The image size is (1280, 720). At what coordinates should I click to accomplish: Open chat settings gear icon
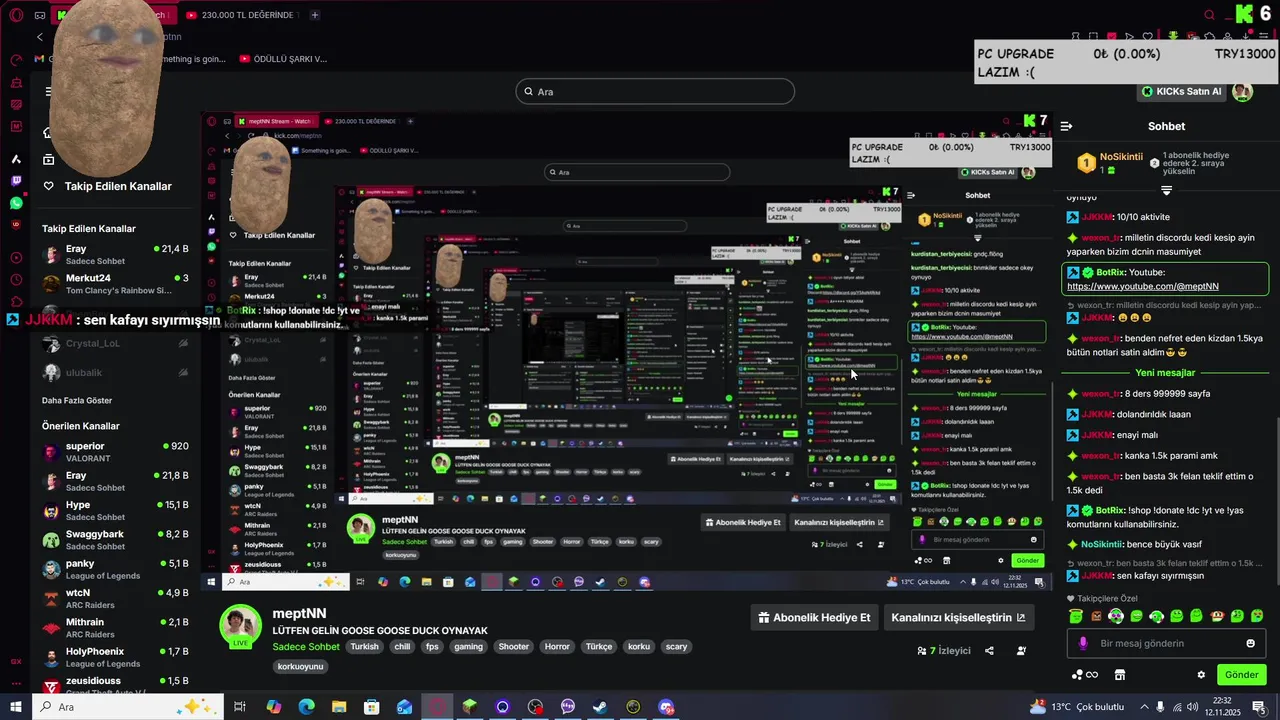click(1201, 675)
